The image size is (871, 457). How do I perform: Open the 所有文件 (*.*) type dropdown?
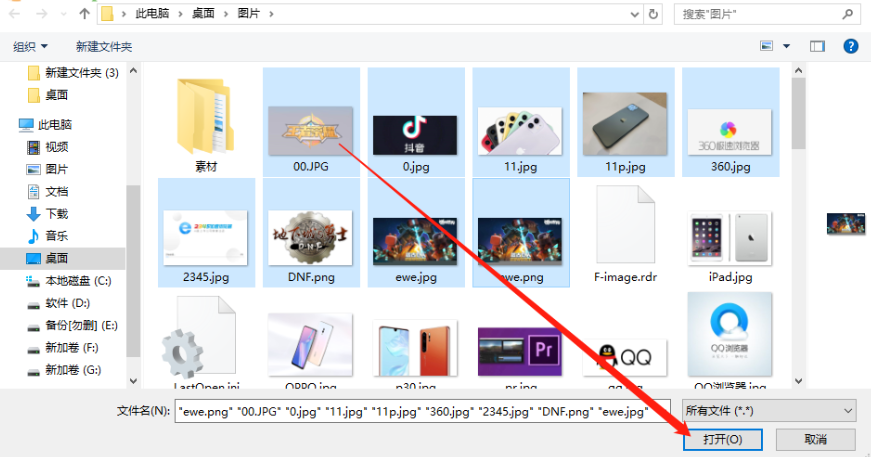(769, 411)
